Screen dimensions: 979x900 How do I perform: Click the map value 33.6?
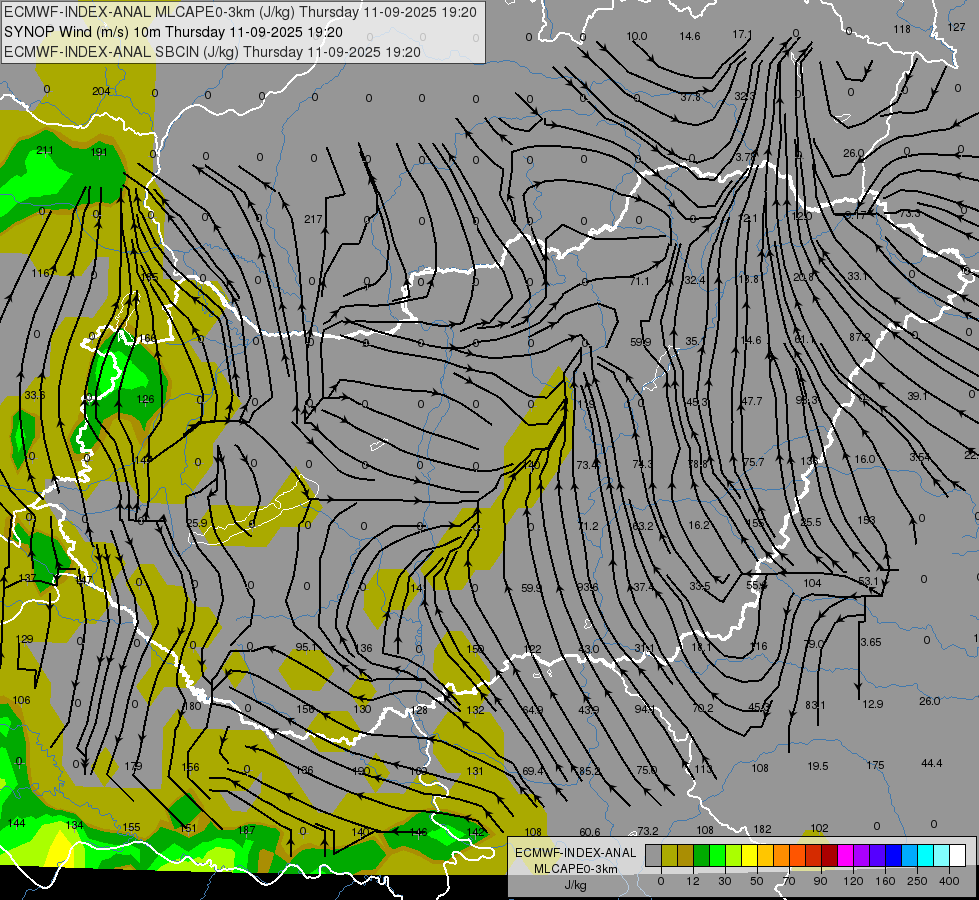(35, 395)
